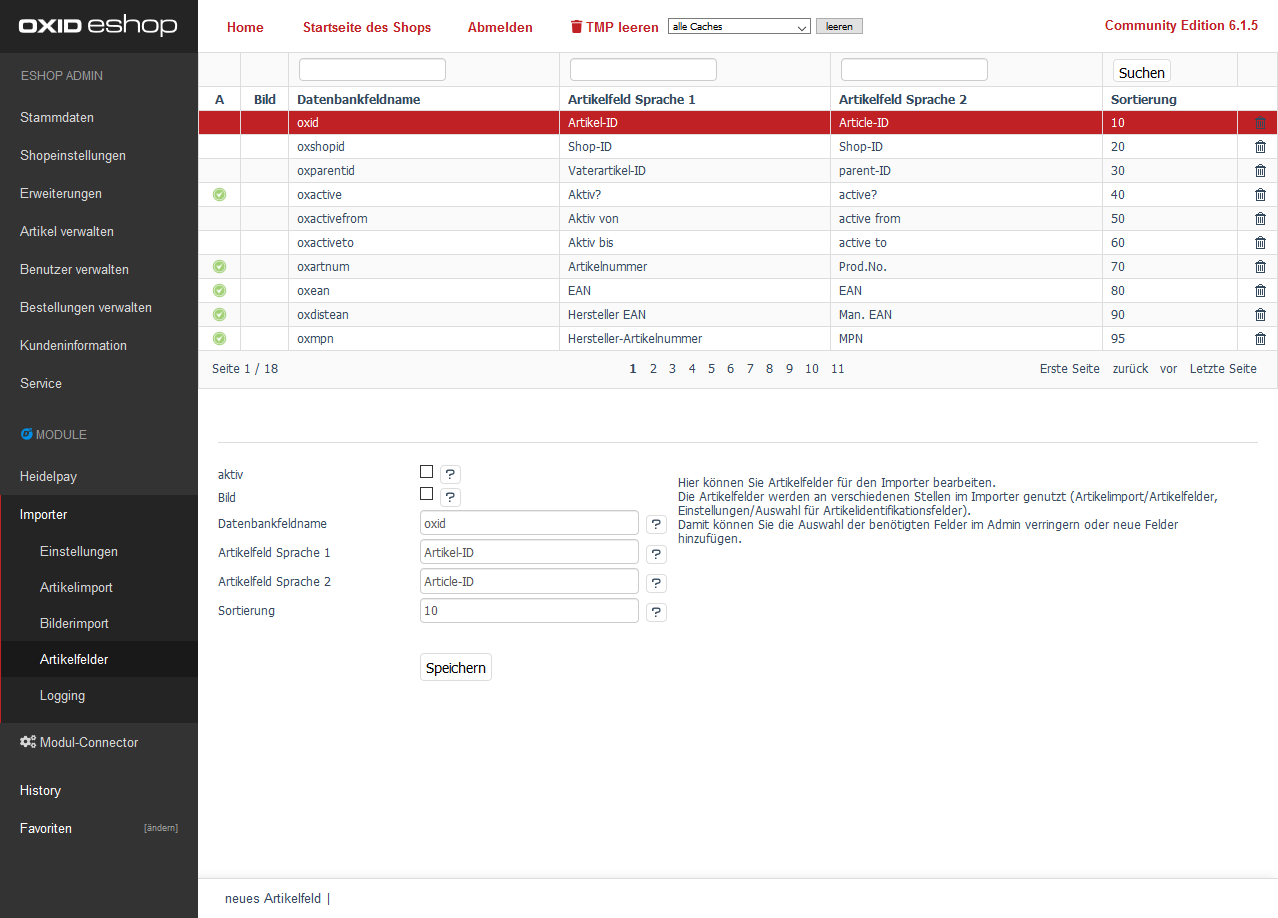Open help icon next to Datenbankfeldname field

click(x=656, y=524)
